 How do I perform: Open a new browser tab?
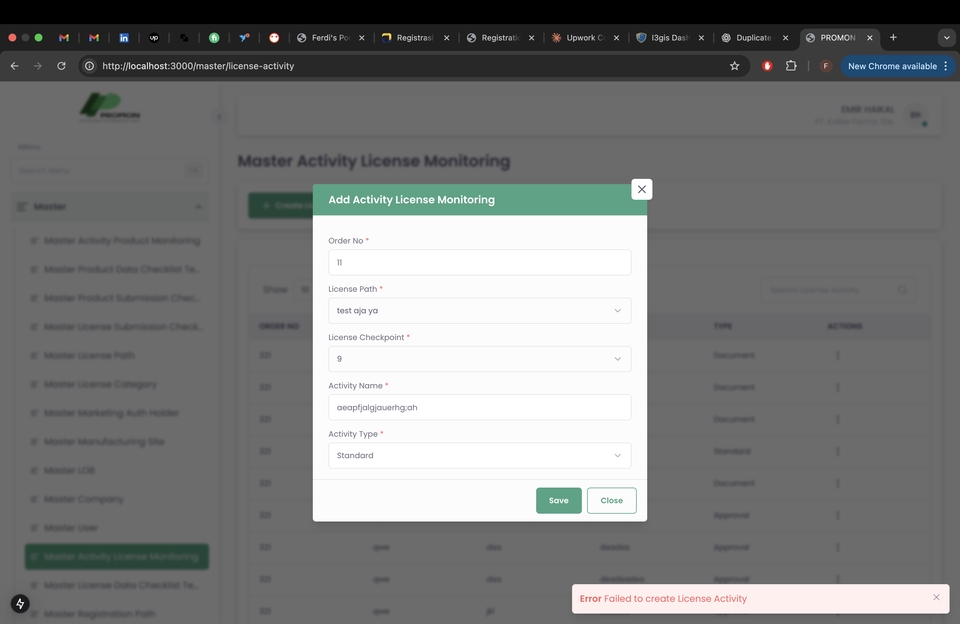893,37
